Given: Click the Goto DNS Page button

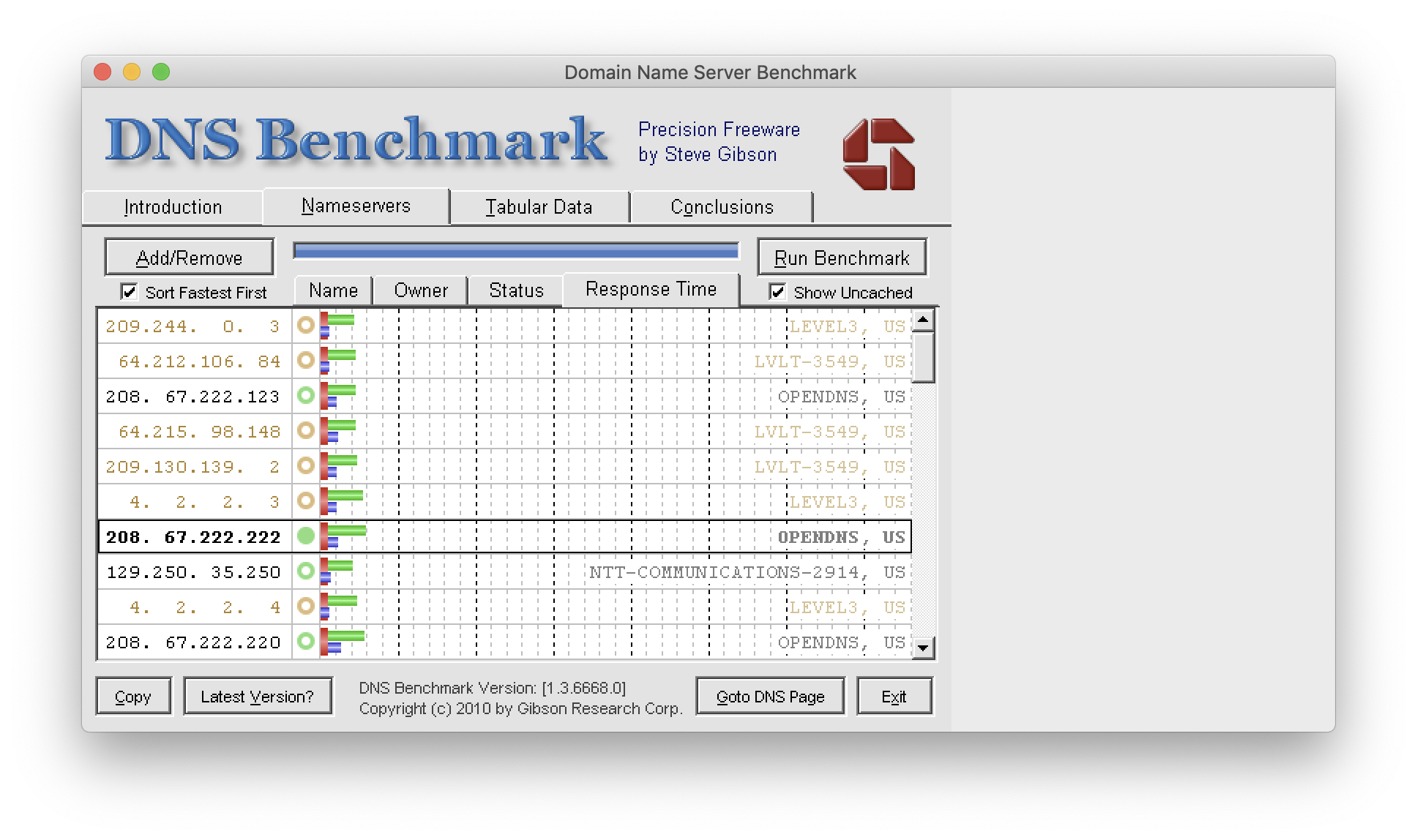Looking at the screenshot, I should click(770, 697).
